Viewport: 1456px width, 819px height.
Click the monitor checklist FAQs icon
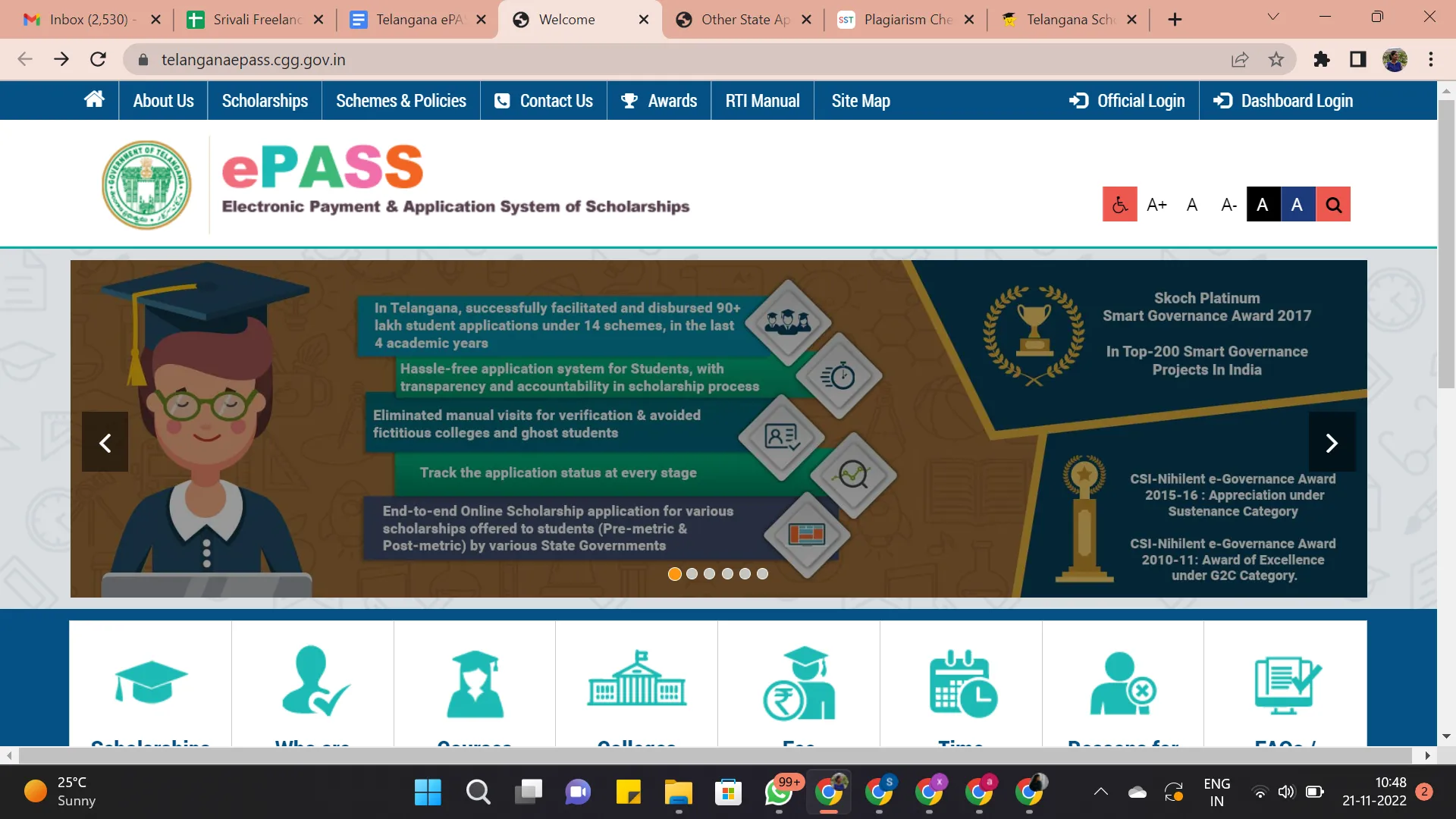[x=1288, y=685]
